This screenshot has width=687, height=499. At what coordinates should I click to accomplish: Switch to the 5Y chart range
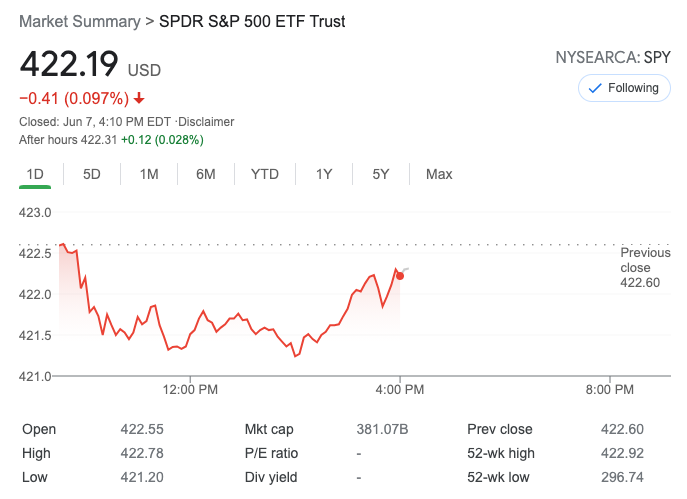(x=381, y=174)
